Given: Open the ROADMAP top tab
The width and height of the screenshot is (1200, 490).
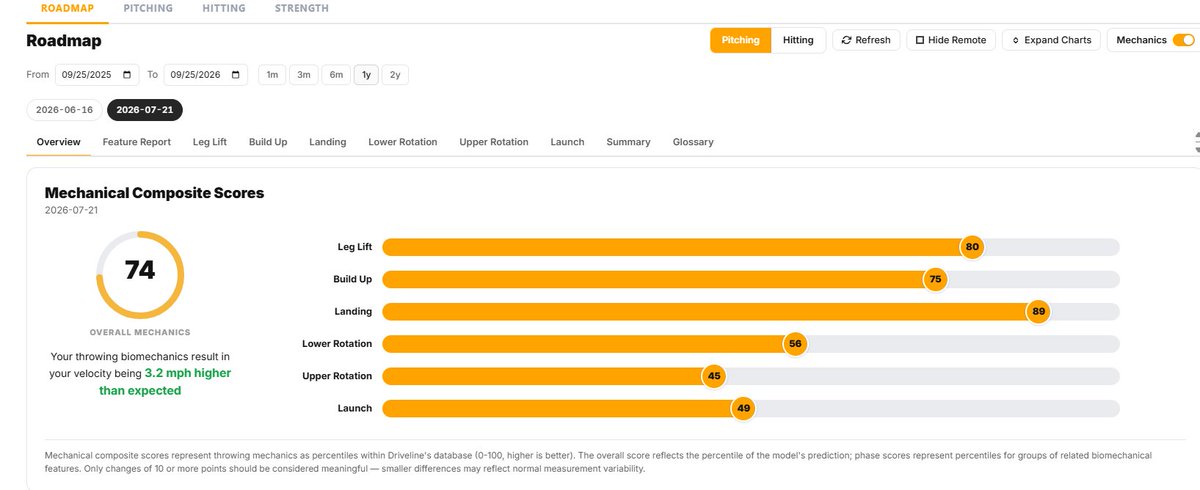Looking at the screenshot, I should click(x=67, y=8).
